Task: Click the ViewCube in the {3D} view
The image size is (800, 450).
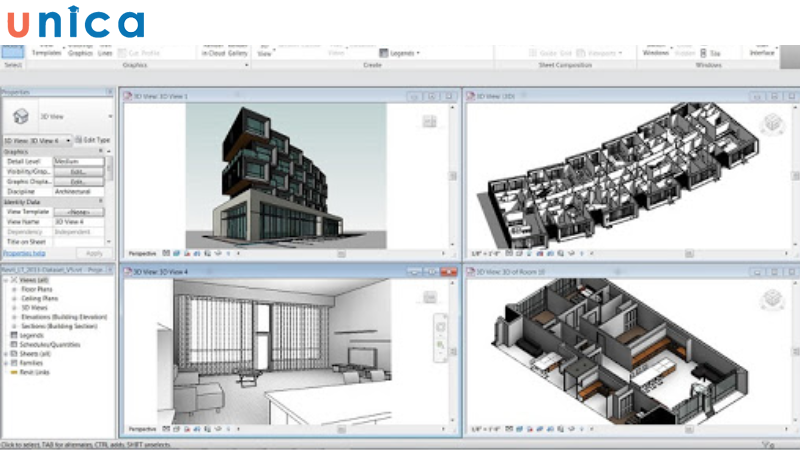Action: 771,123
